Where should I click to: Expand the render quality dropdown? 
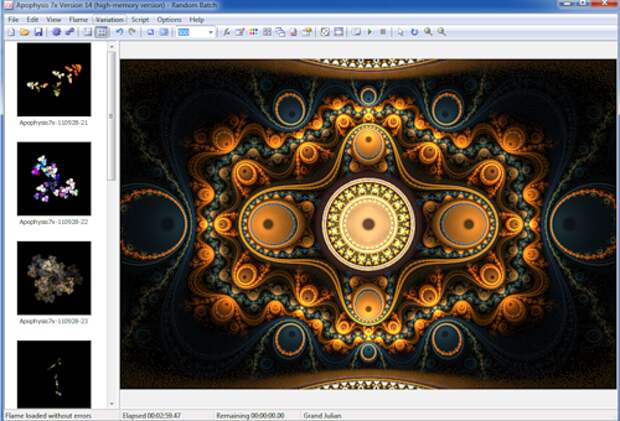(x=211, y=32)
